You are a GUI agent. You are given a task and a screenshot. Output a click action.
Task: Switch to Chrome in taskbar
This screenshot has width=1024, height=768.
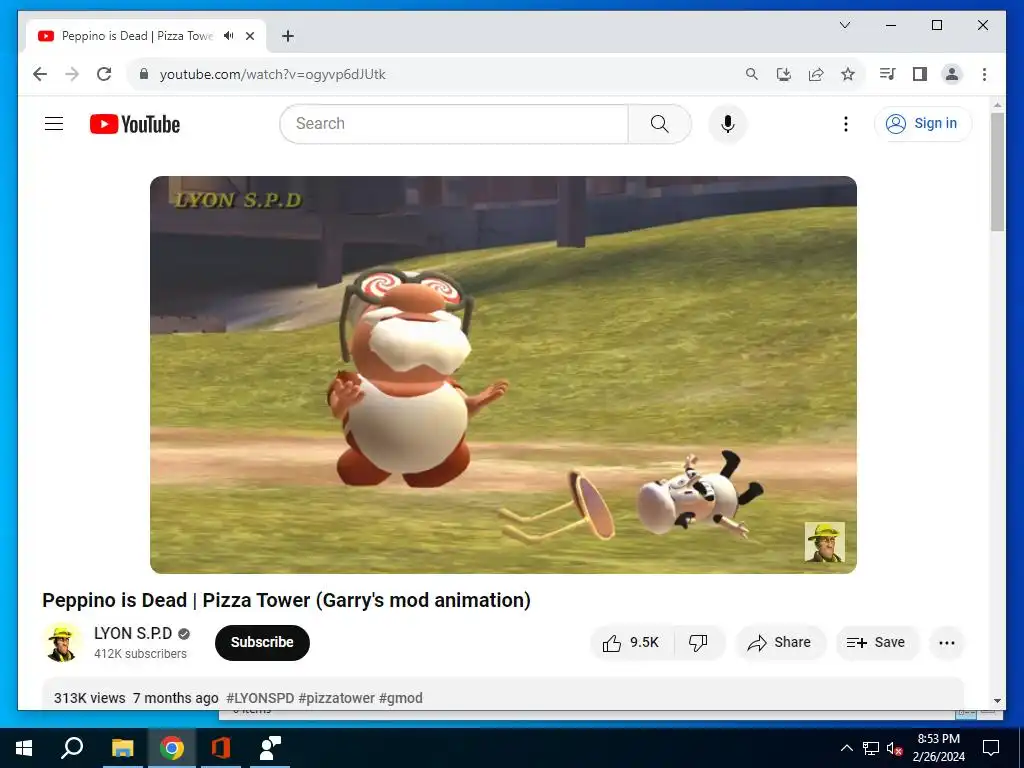pyautogui.click(x=172, y=748)
